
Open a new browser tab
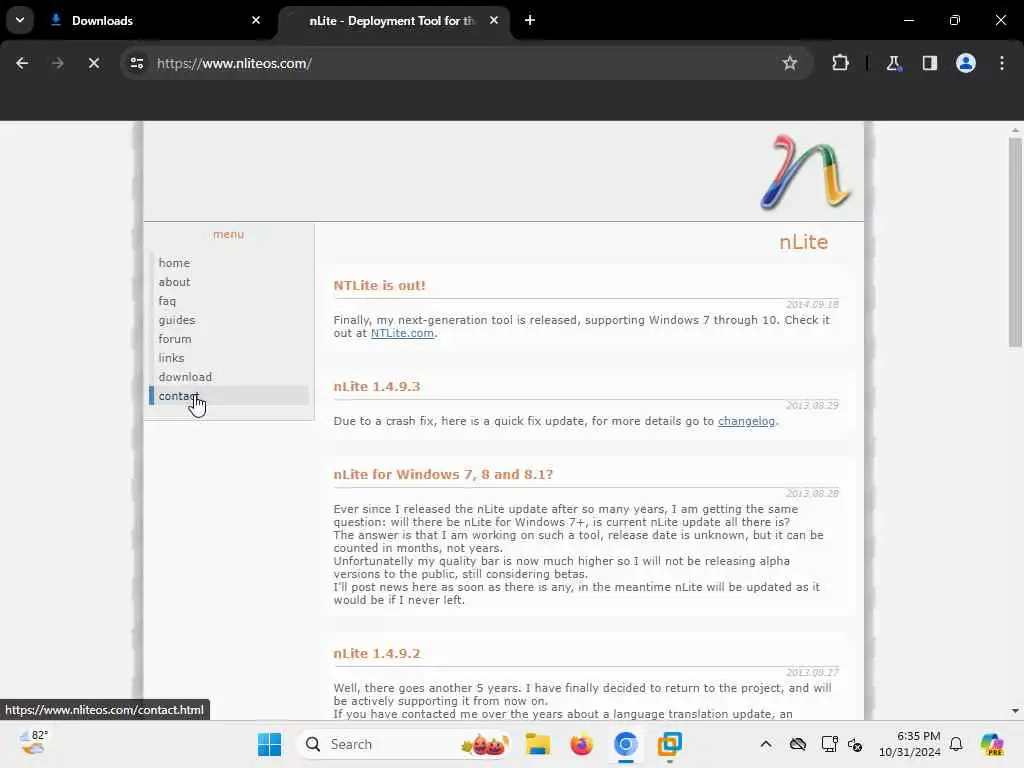[x=530, y=20]
